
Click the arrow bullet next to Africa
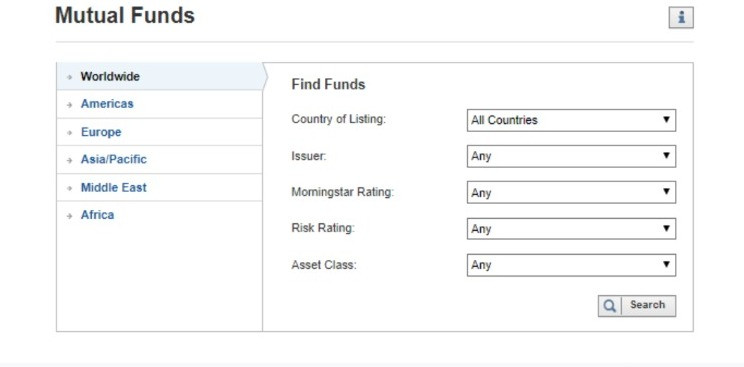click(70, 216)
